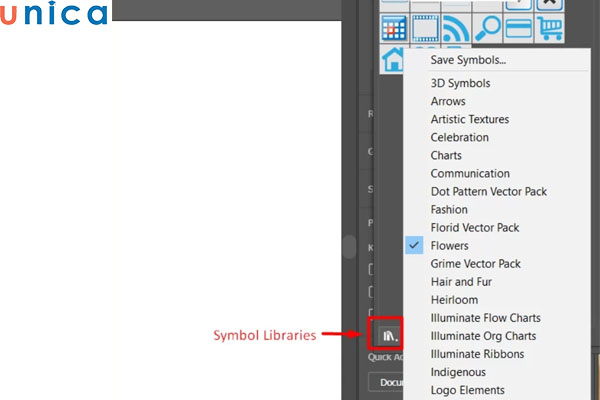This screenshot has height=400, width=600.
Task: Uncheck the Flowers library entry
Action: click(x=449, y=246)
